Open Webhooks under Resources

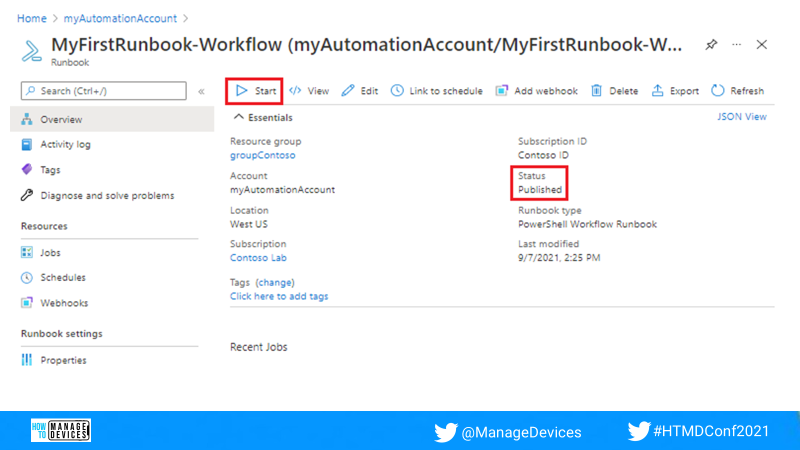click(64, 303)
